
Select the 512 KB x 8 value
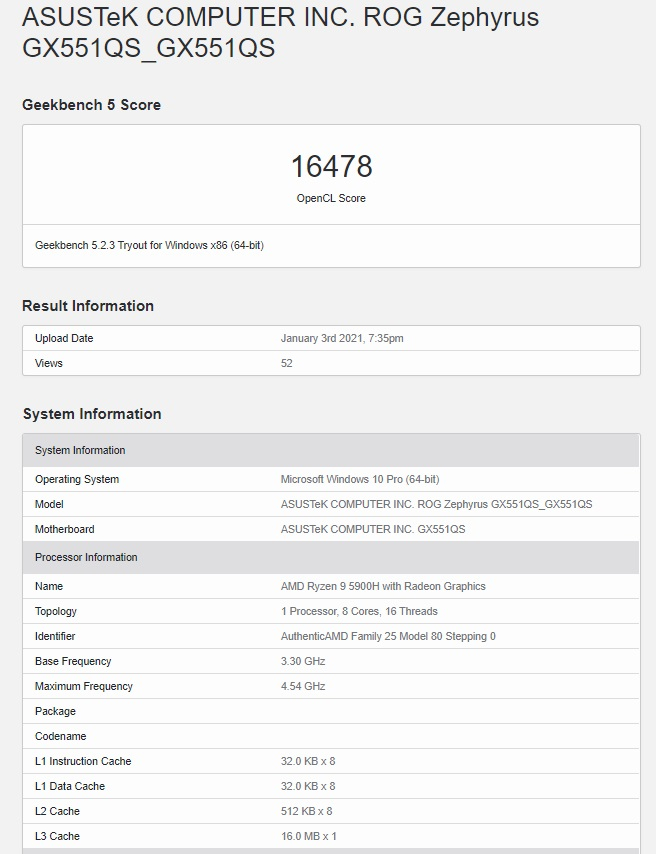(306, 812)
